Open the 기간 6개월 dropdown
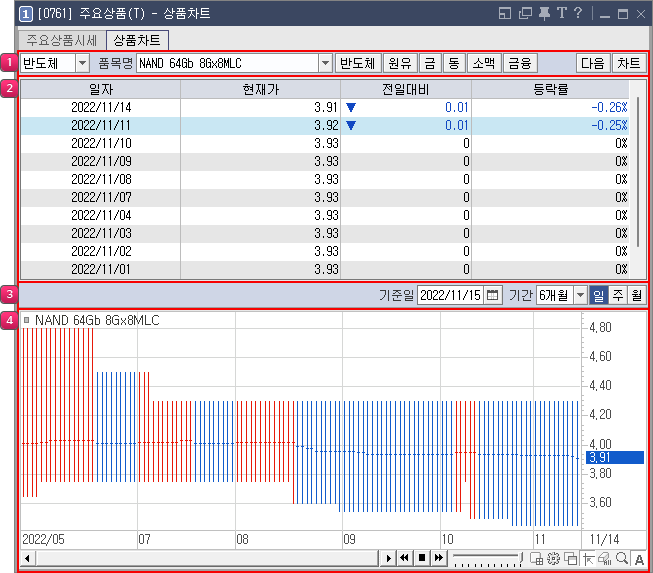The height and width of the screenshot is (573, 653). pyautogui.click(x=580, y=295)
